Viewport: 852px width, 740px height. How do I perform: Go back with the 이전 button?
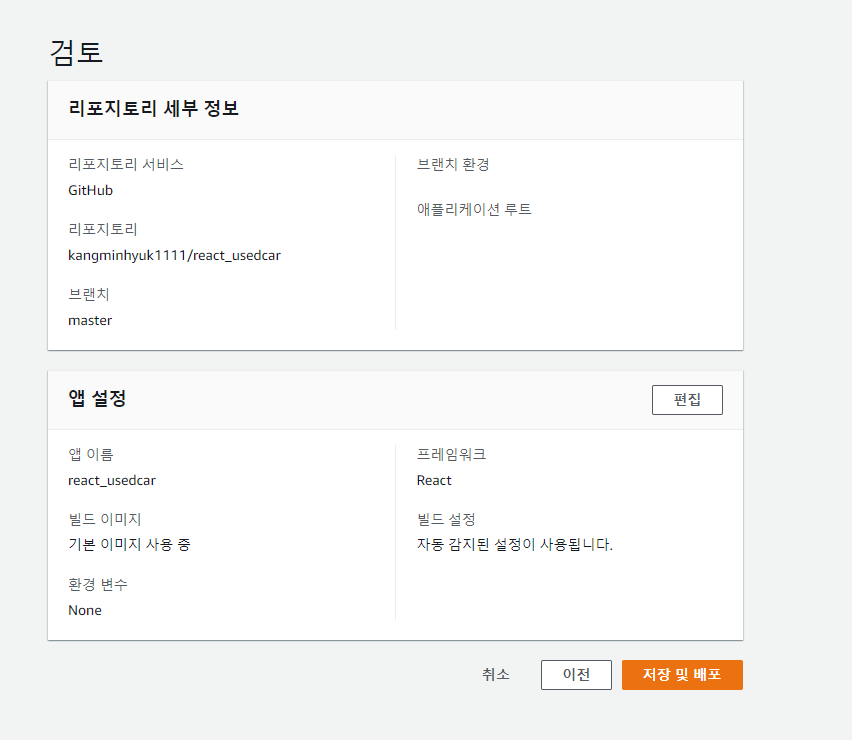[x=576, y=675]
